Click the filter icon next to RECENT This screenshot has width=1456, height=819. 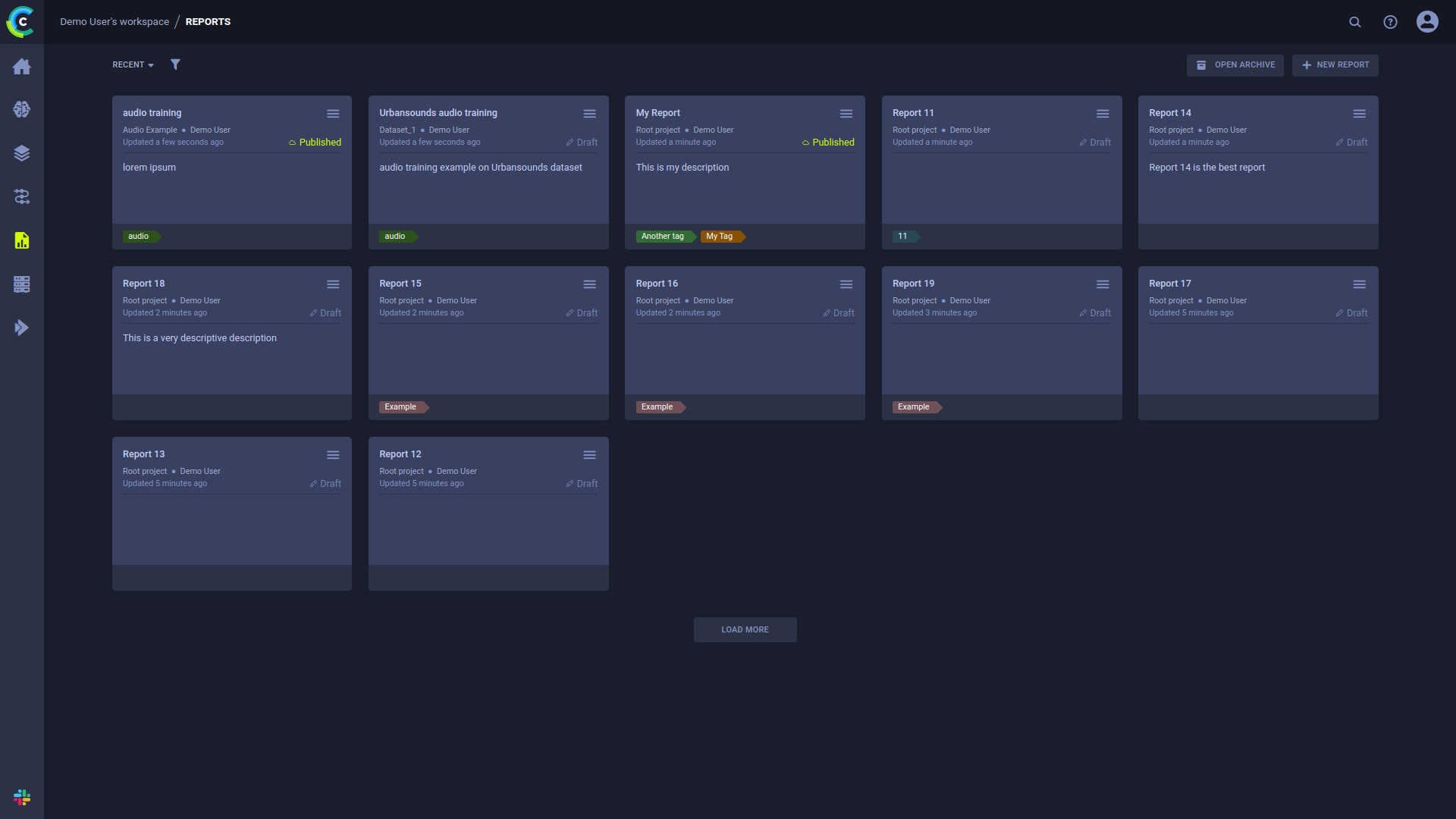175,64
